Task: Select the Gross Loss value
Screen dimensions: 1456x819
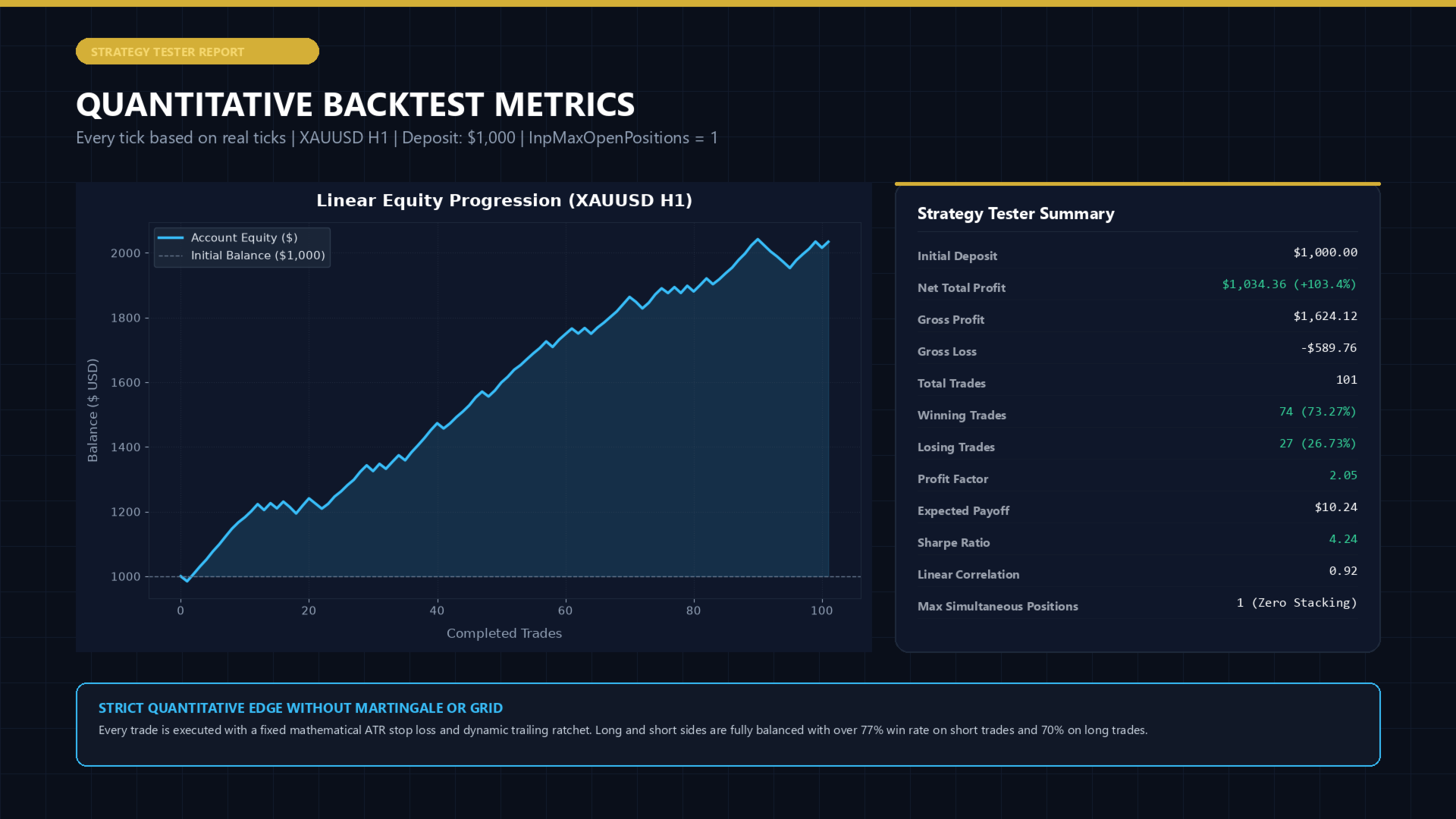Action: pos(1329,348)
